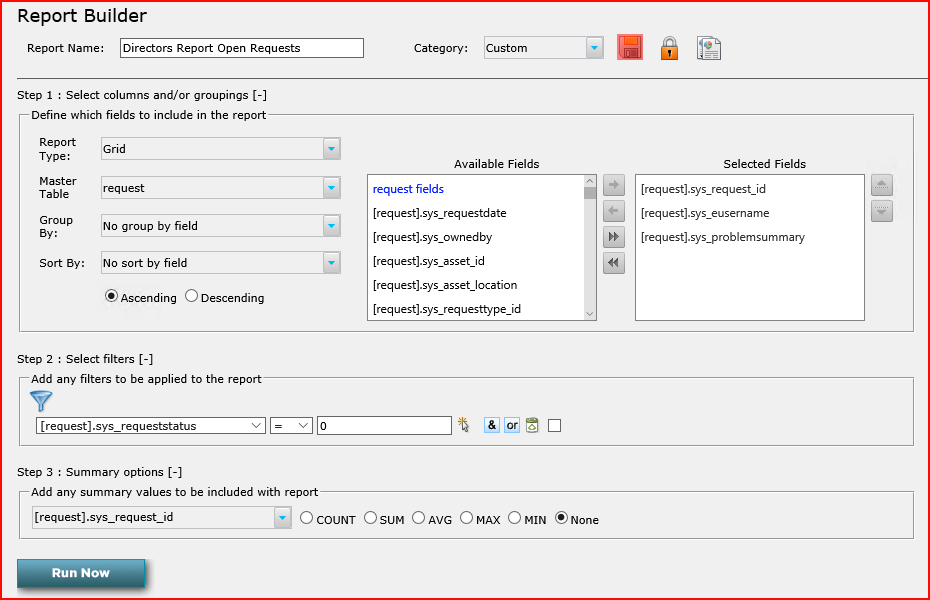Click Available Fields scrollbar up arrow
Viewport: 930px width, 600px height.
(590, 181)
